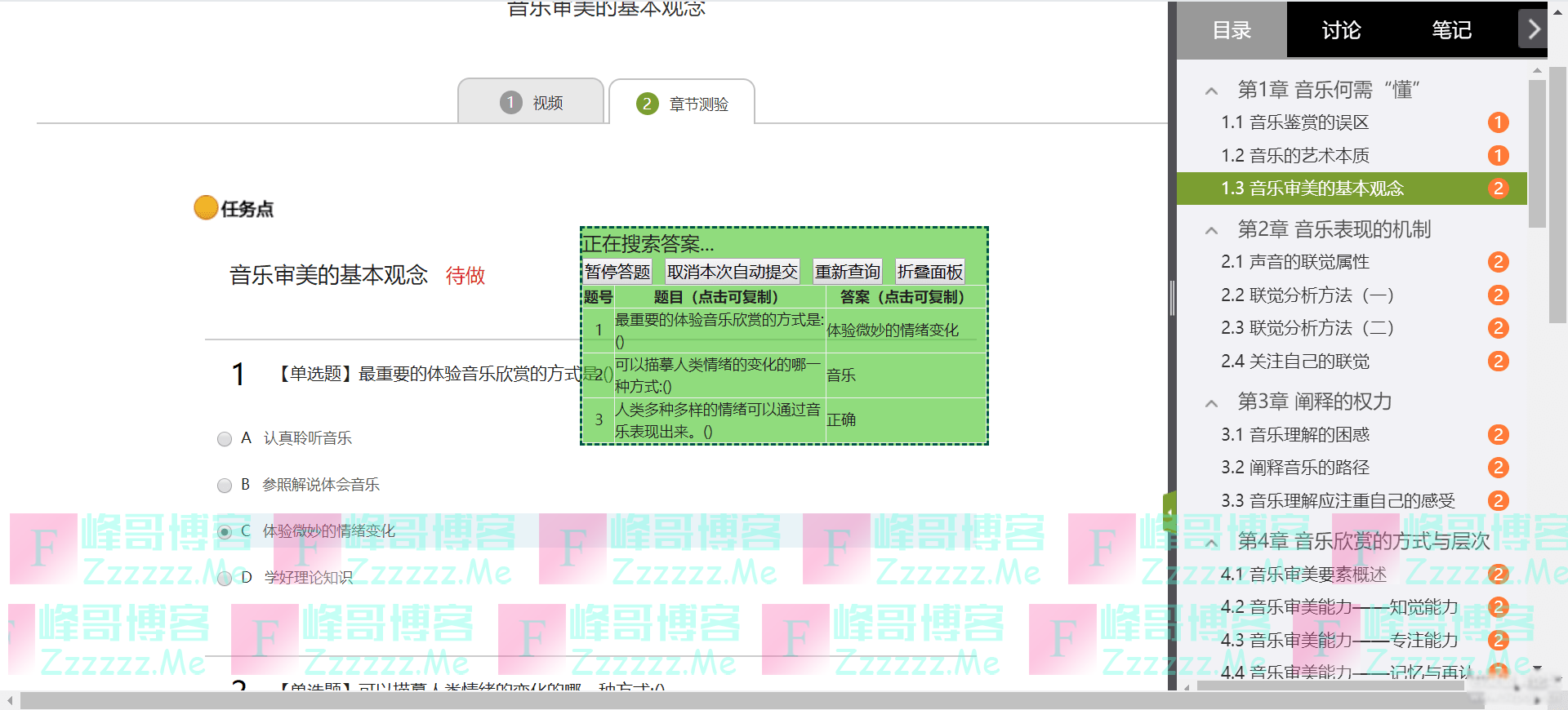The height and width of the screenshot is (710, 1568).
Task: Click the orange 任务点 circle icon
Action: point(206,208)
